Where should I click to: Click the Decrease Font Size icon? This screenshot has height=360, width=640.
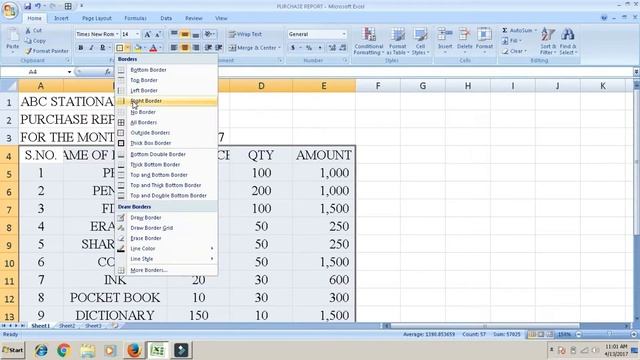[x=158, y=34]
